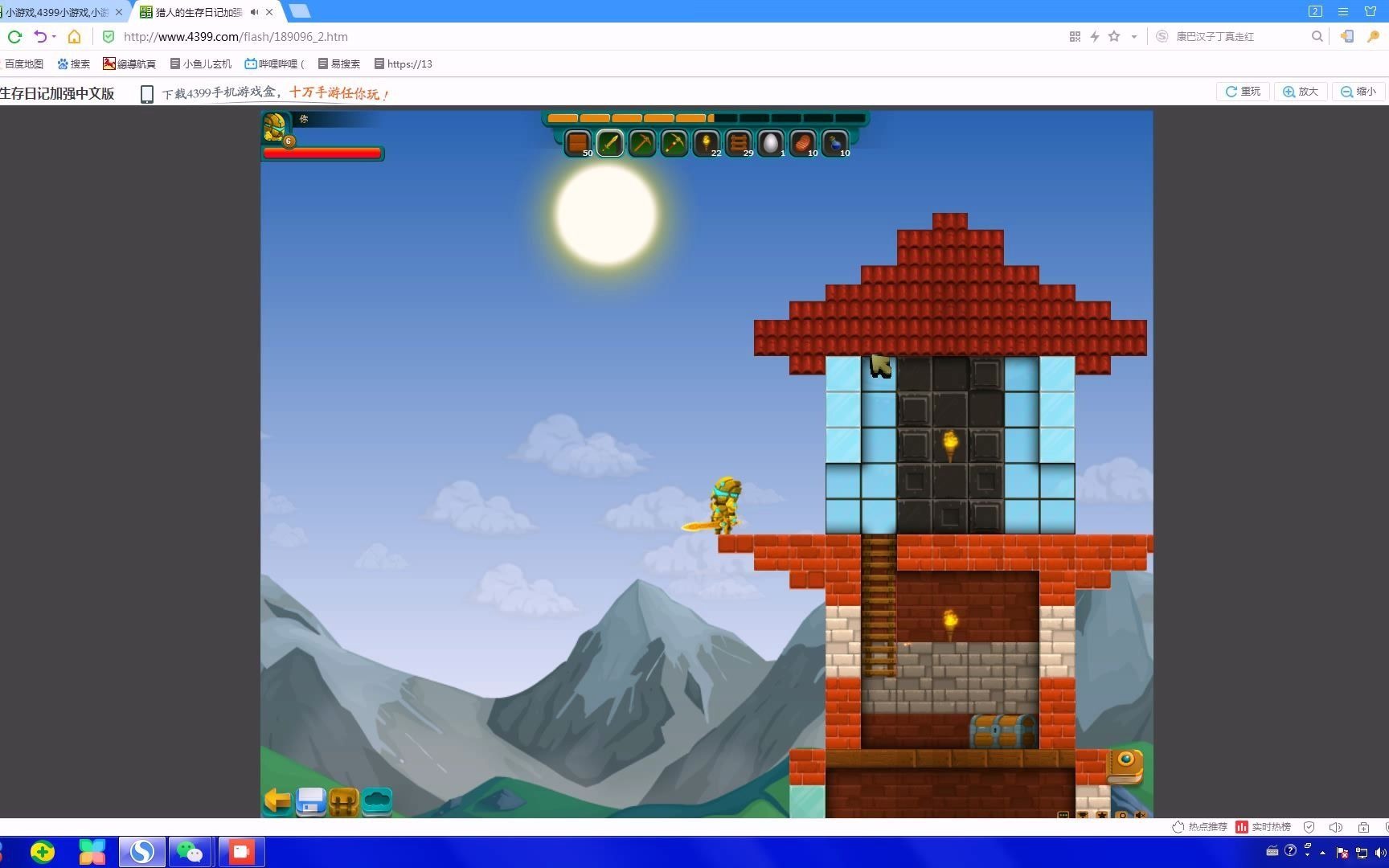Click the send-to-phone icon
The image size is (1389, 868).
point(1347,36)
